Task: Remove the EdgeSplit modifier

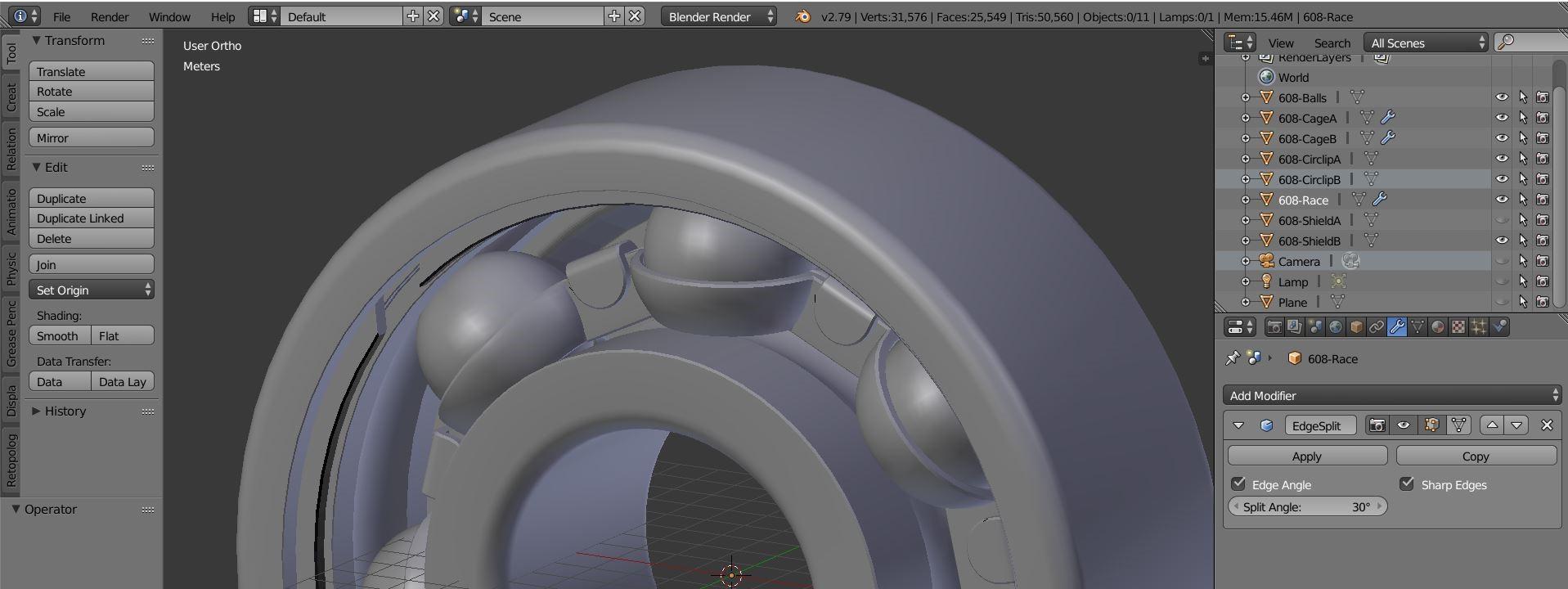Action: [1546, 425]
